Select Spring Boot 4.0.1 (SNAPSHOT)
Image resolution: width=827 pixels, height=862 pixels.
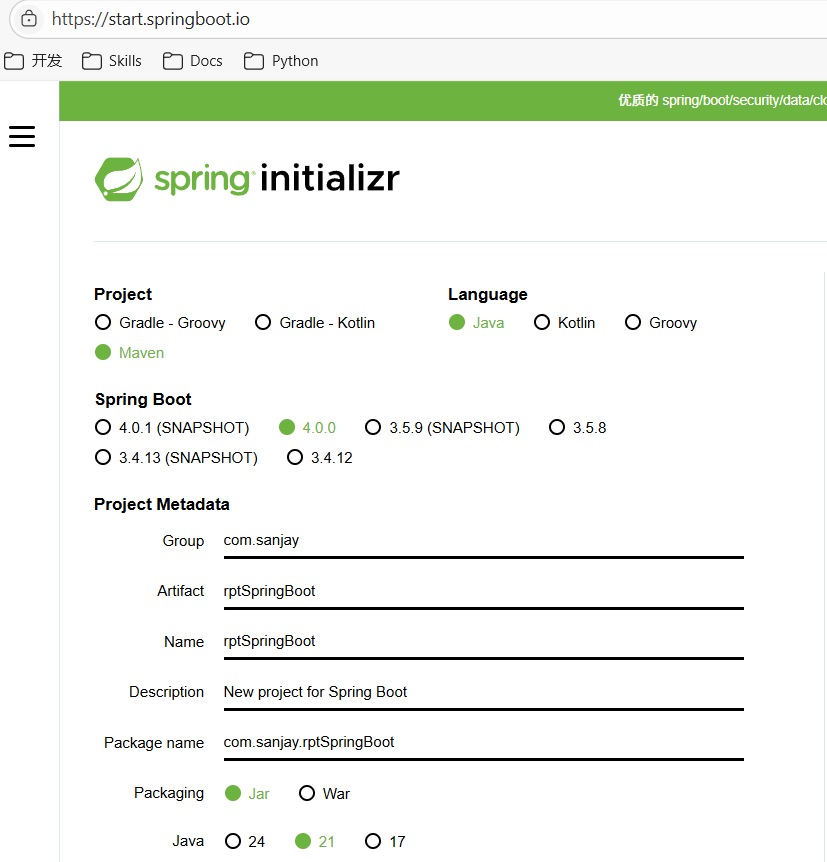172,428
